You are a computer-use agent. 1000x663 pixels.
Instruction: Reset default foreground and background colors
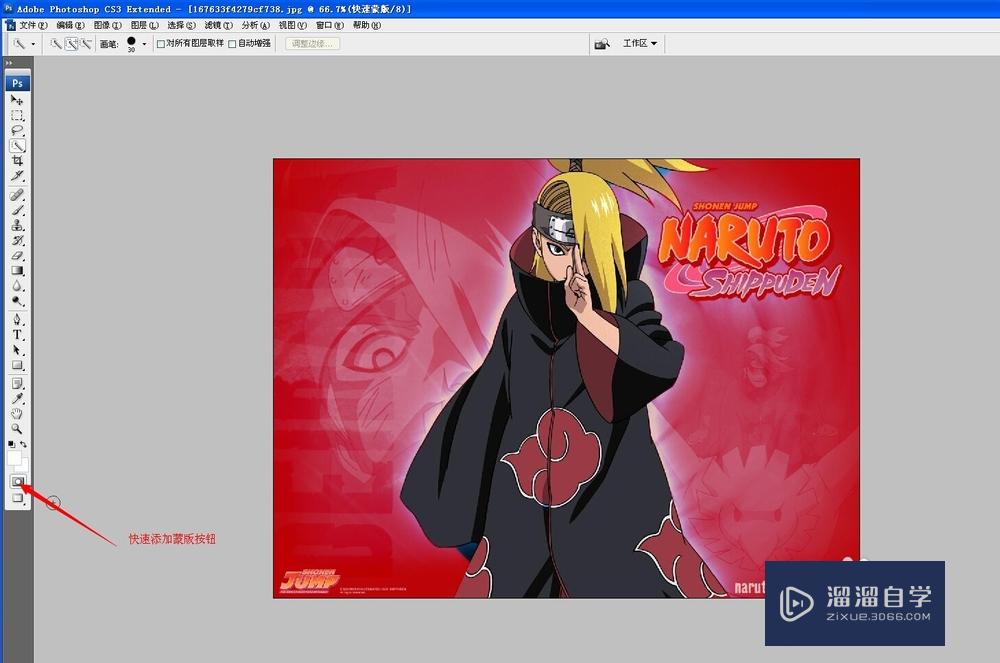pos(11,444)
